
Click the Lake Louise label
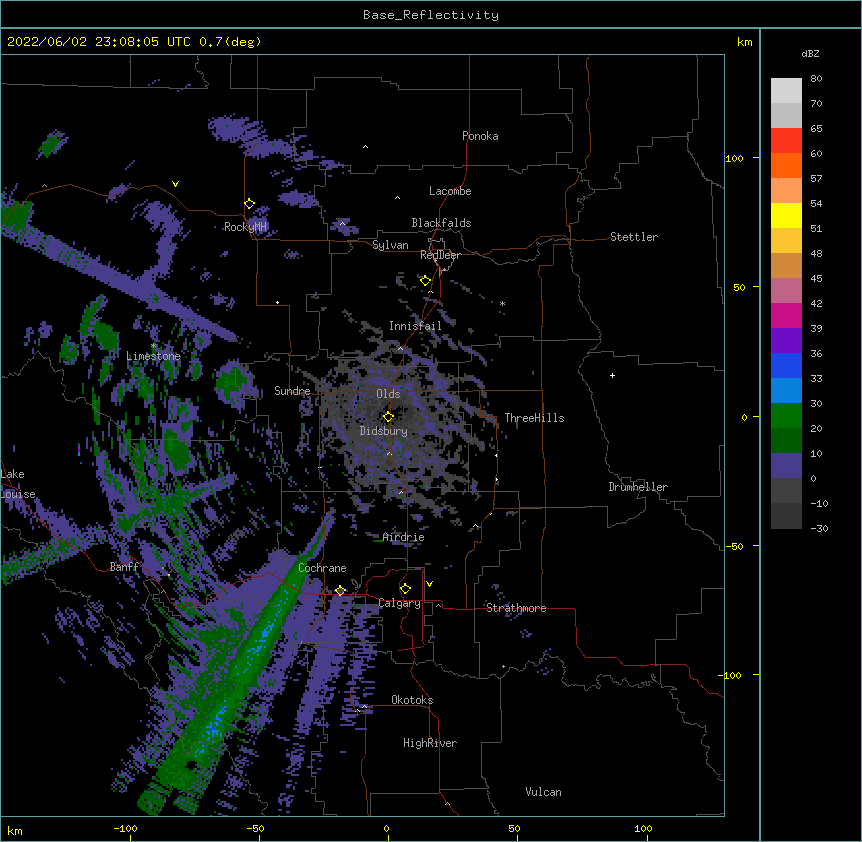click(x=18, y=484)
